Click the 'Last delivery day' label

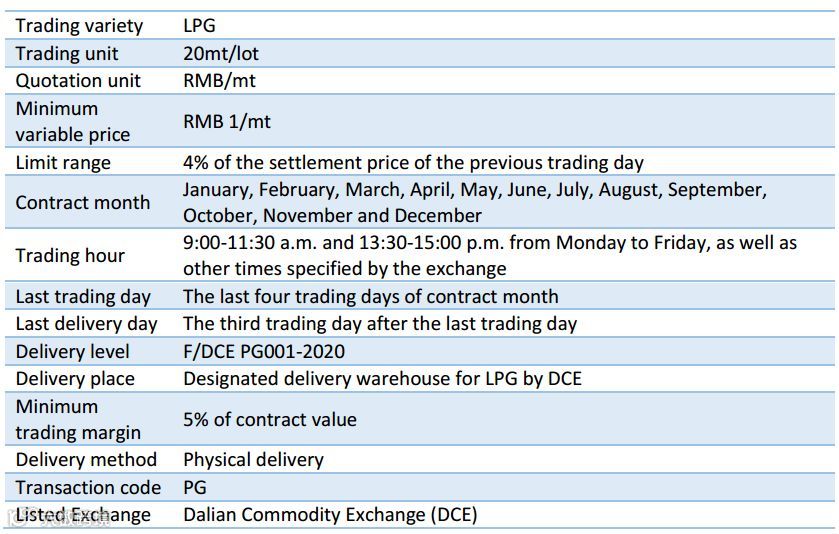[x=87, y=324]
